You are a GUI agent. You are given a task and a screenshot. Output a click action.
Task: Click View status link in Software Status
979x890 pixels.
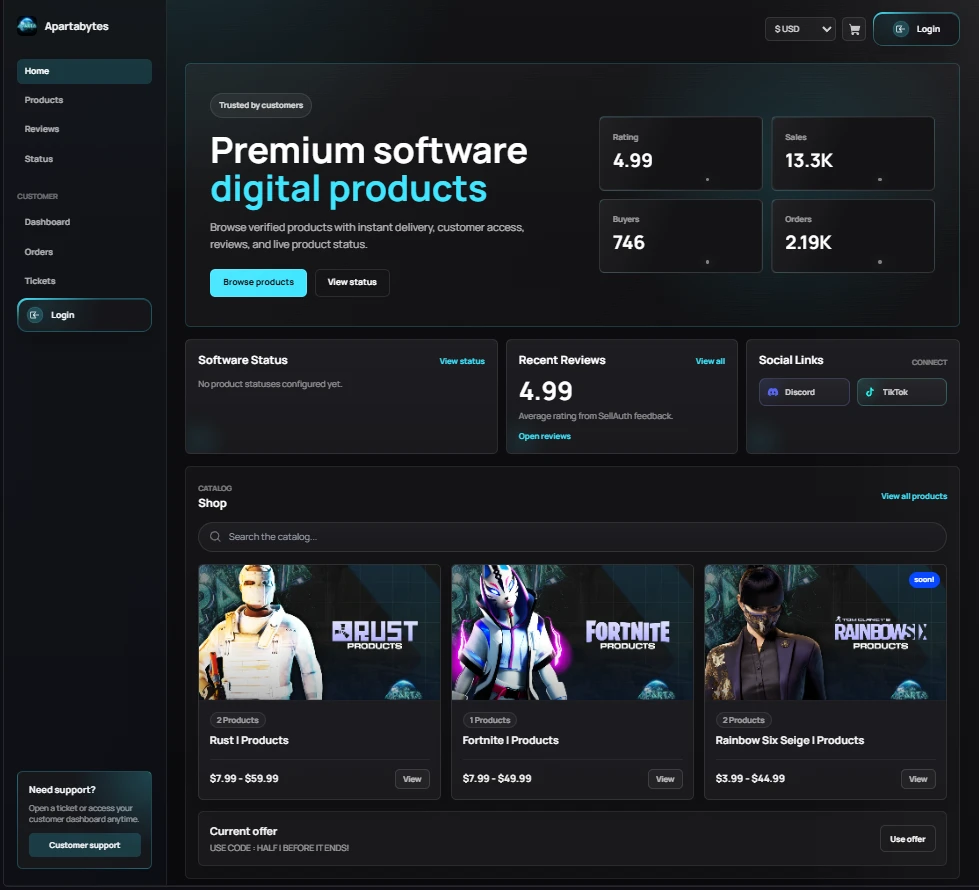pyautogui.click(x=462, y=361)
